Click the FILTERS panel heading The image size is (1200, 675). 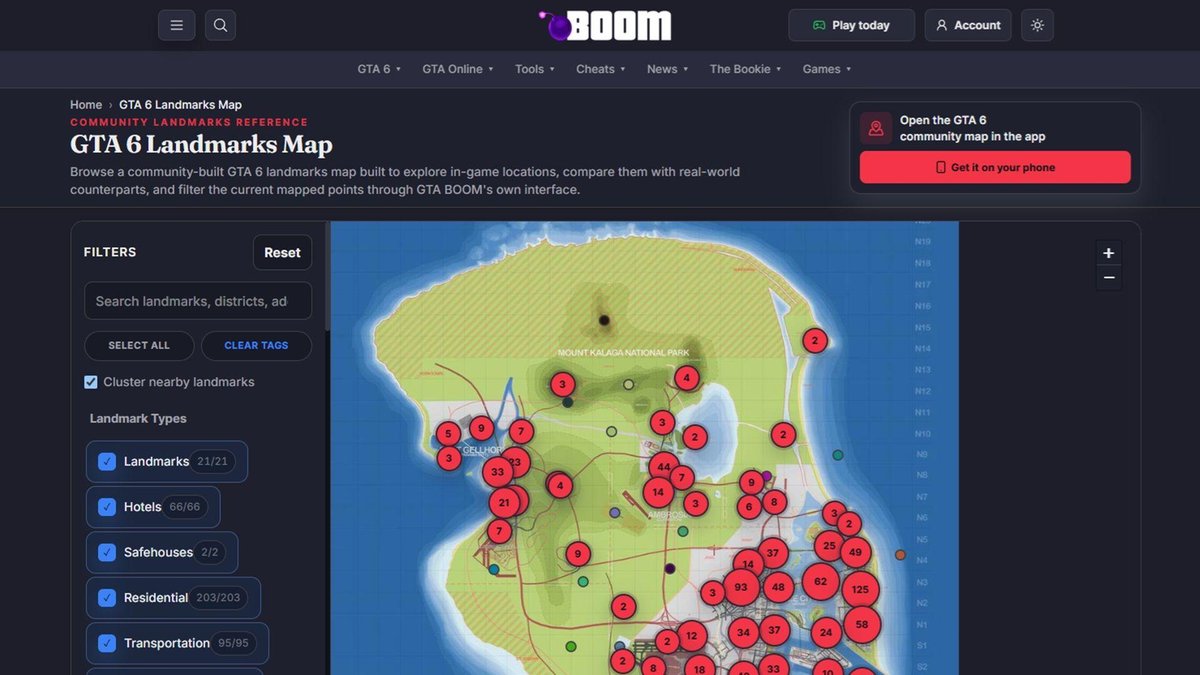coord(110,253)
